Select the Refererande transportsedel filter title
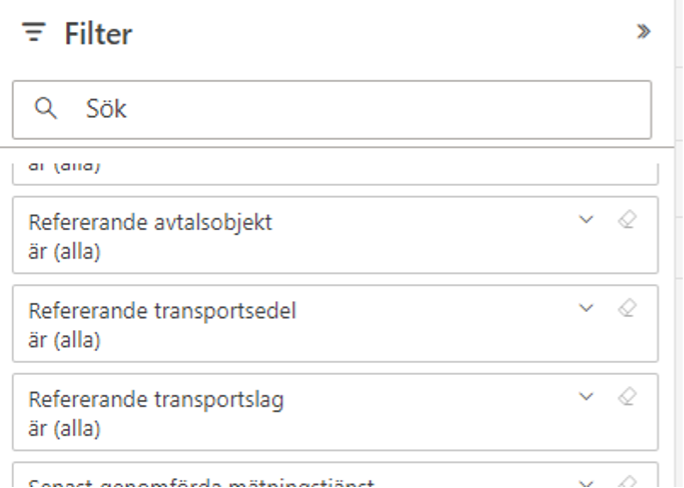This screenshot has height=488, width=684. click(x=162, y=311)
